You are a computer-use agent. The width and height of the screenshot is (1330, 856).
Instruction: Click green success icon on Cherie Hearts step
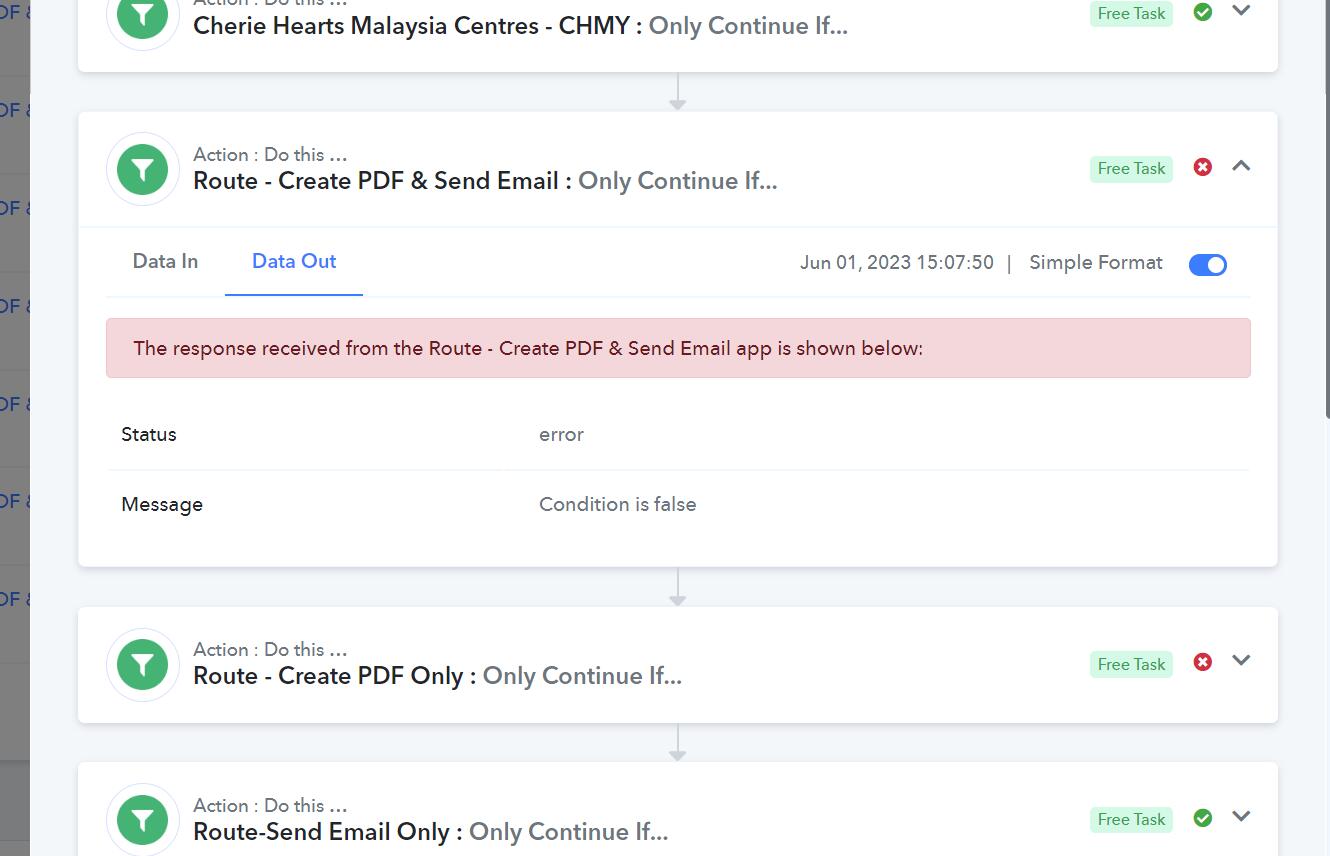[1203, 12]
